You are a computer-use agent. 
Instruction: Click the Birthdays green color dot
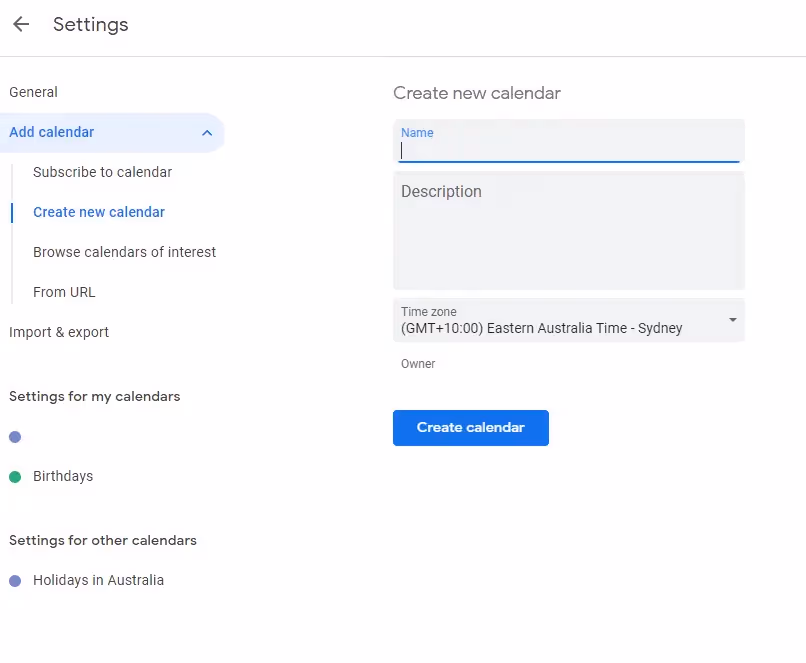15,477
